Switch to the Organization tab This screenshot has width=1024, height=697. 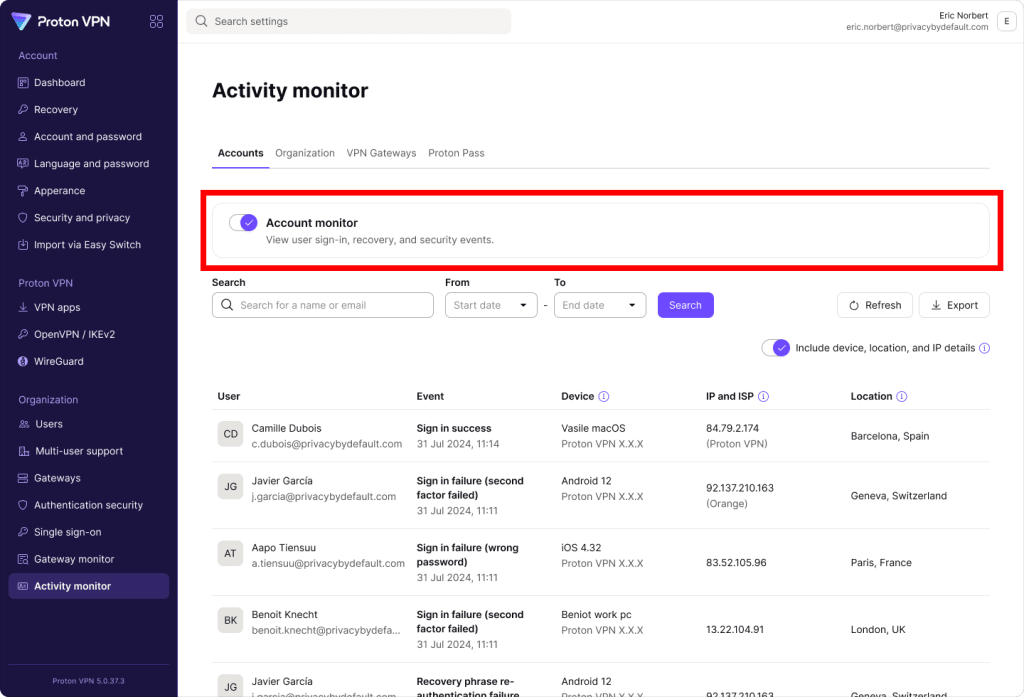coord(304,153)
